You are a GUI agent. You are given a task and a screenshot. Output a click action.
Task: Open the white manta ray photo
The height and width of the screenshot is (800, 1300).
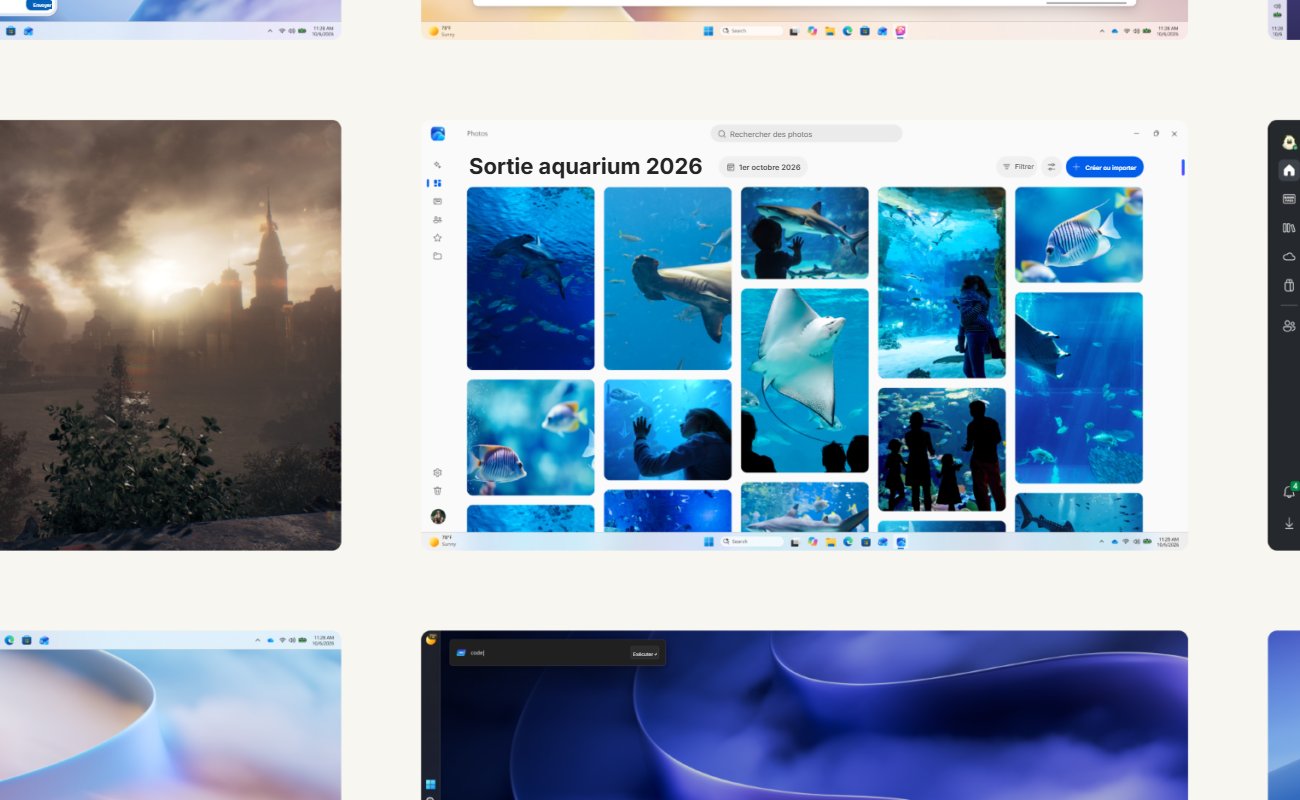coord(805,381)
